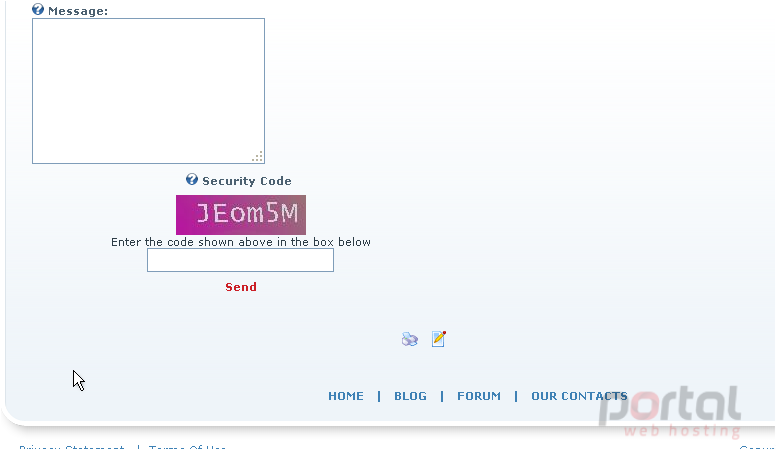
Task: Click the help icon beside Message label
Action: click(38, 9)
